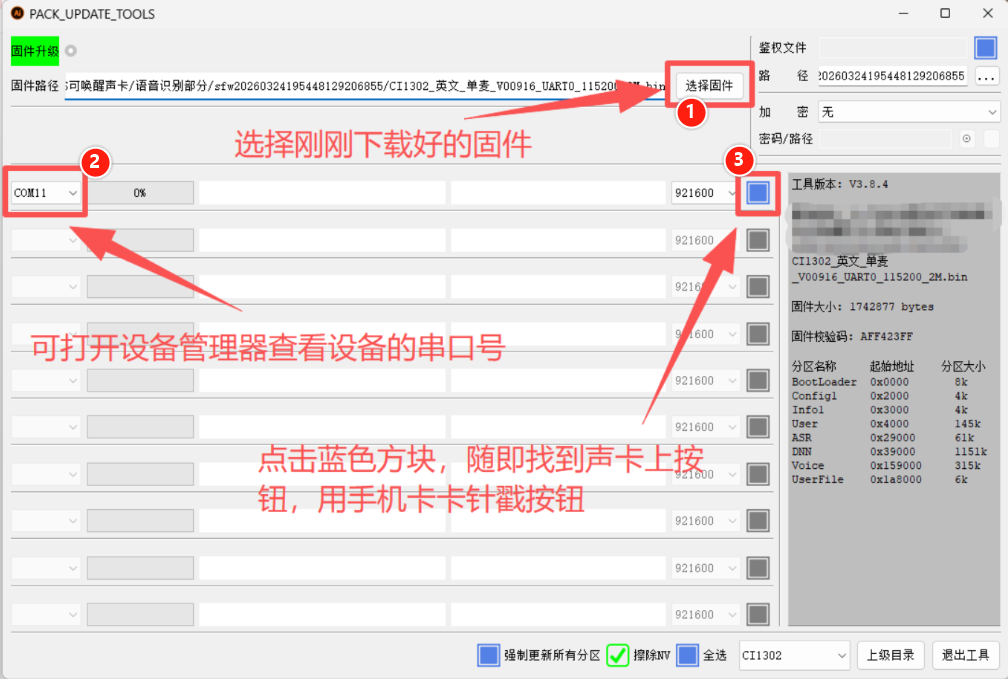Toggle the radio indicator beside 固件升级
This screenshot has height=679, width=1008.
click(71, 51)
